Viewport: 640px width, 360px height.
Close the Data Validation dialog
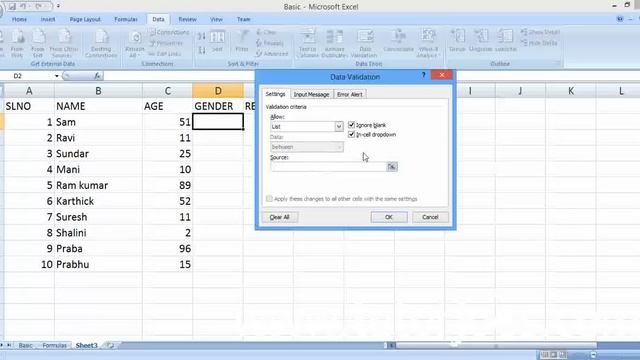pyautogui.click(x=442, y=75)
